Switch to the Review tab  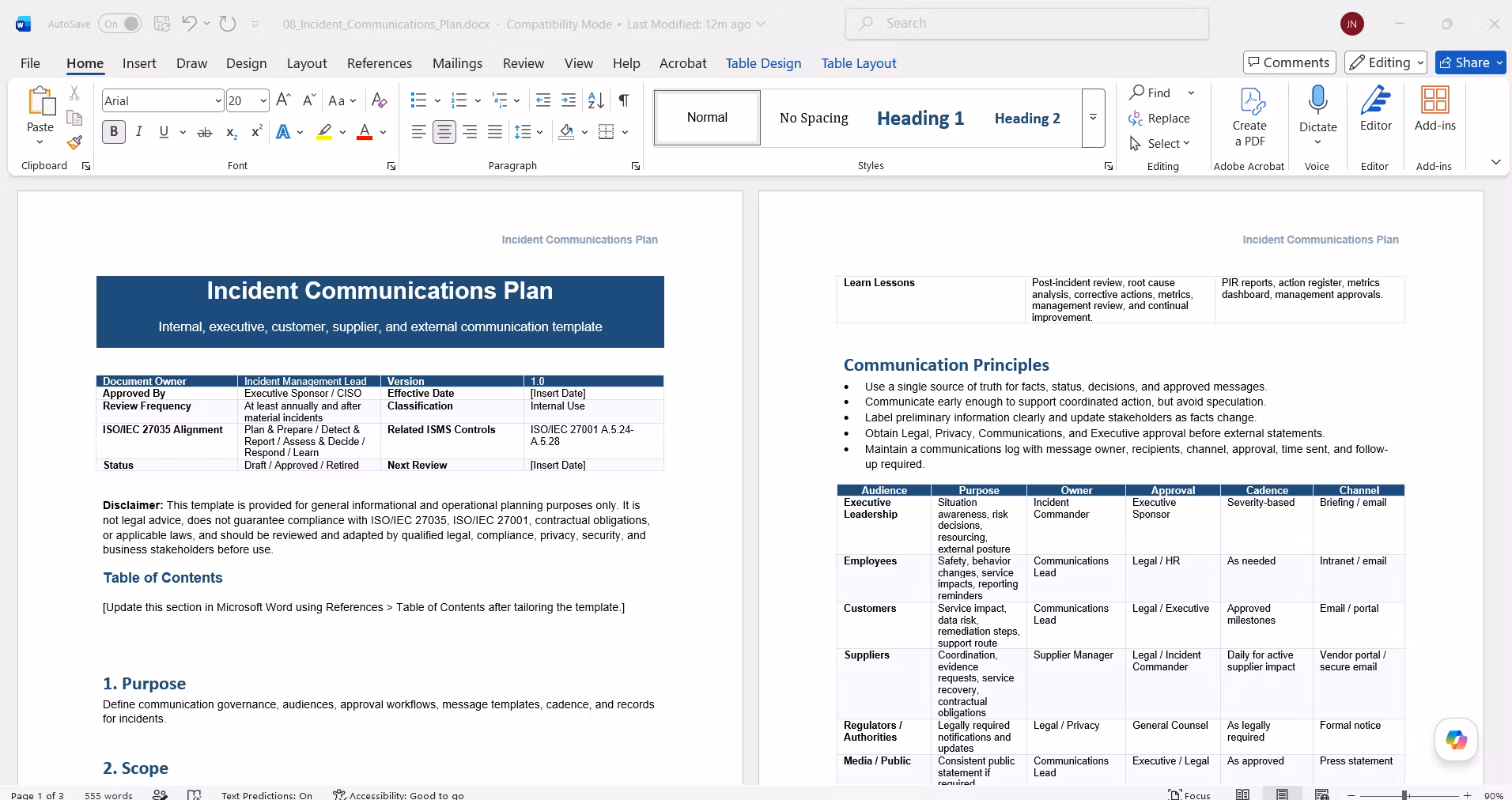coord(524,63)
